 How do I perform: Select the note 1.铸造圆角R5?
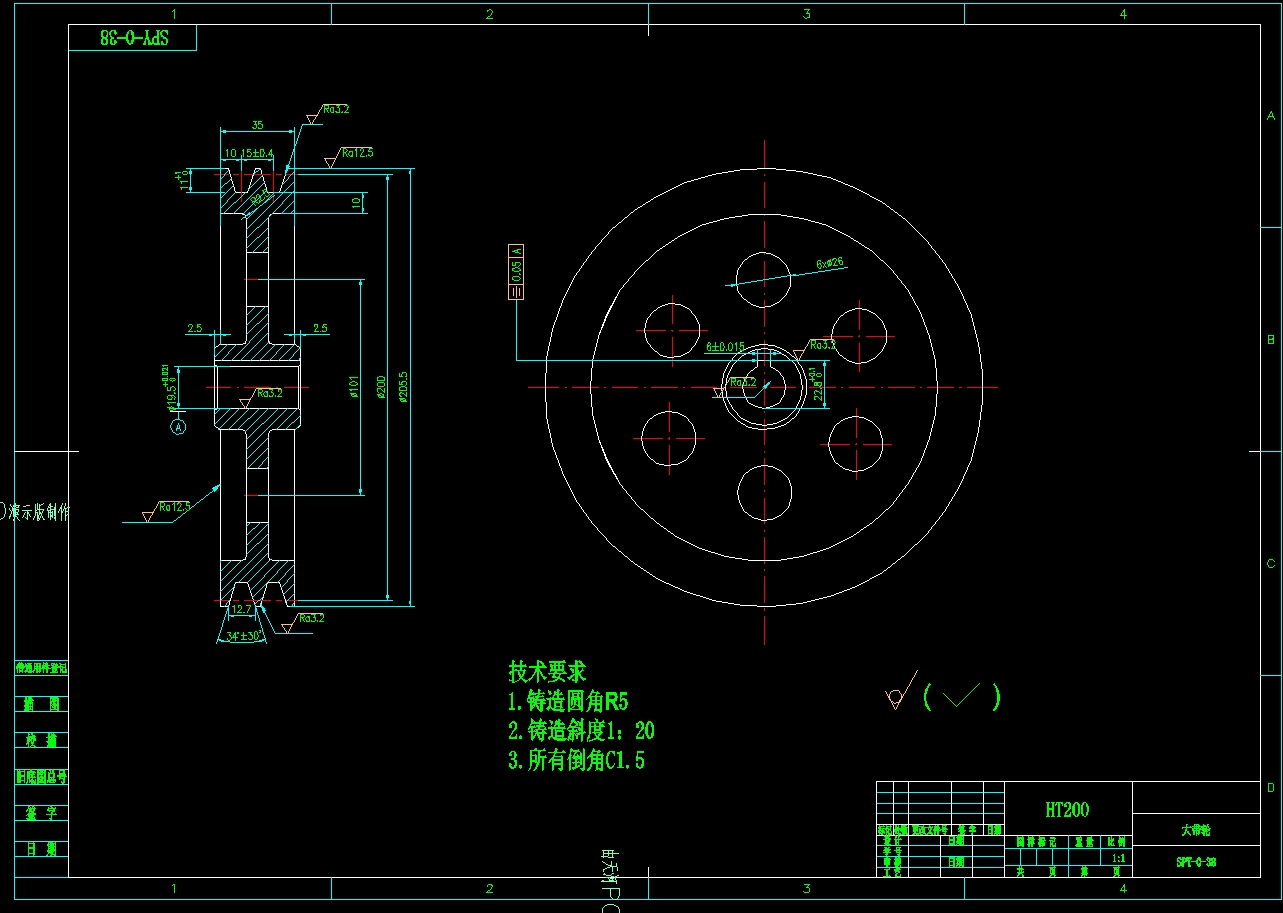tap(568, 701)
